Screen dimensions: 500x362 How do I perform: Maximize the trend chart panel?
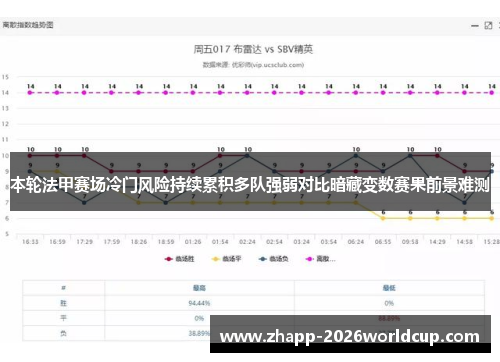[x=488, y=26]
